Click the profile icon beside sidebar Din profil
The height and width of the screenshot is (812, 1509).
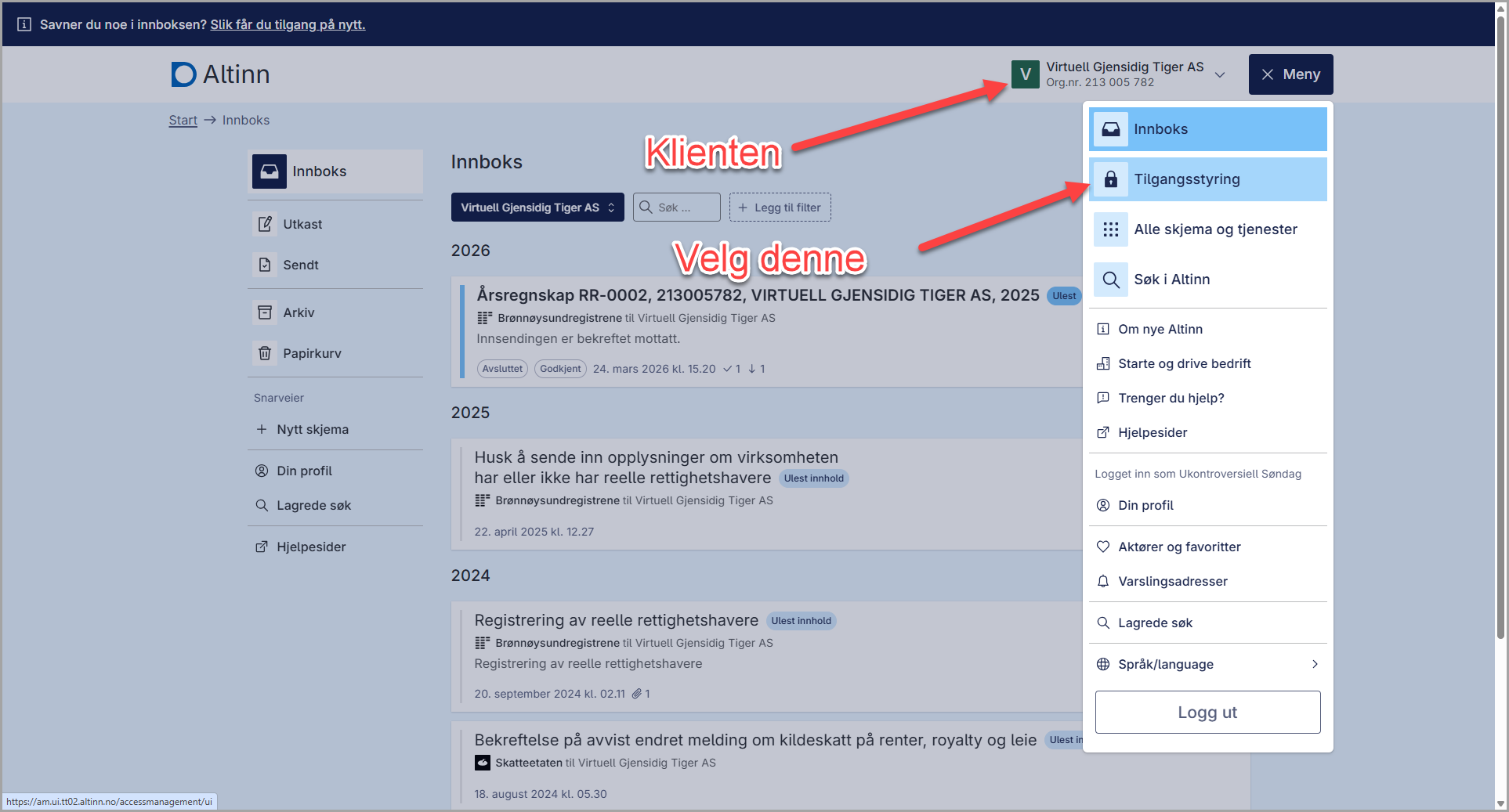tap(262, 471)
